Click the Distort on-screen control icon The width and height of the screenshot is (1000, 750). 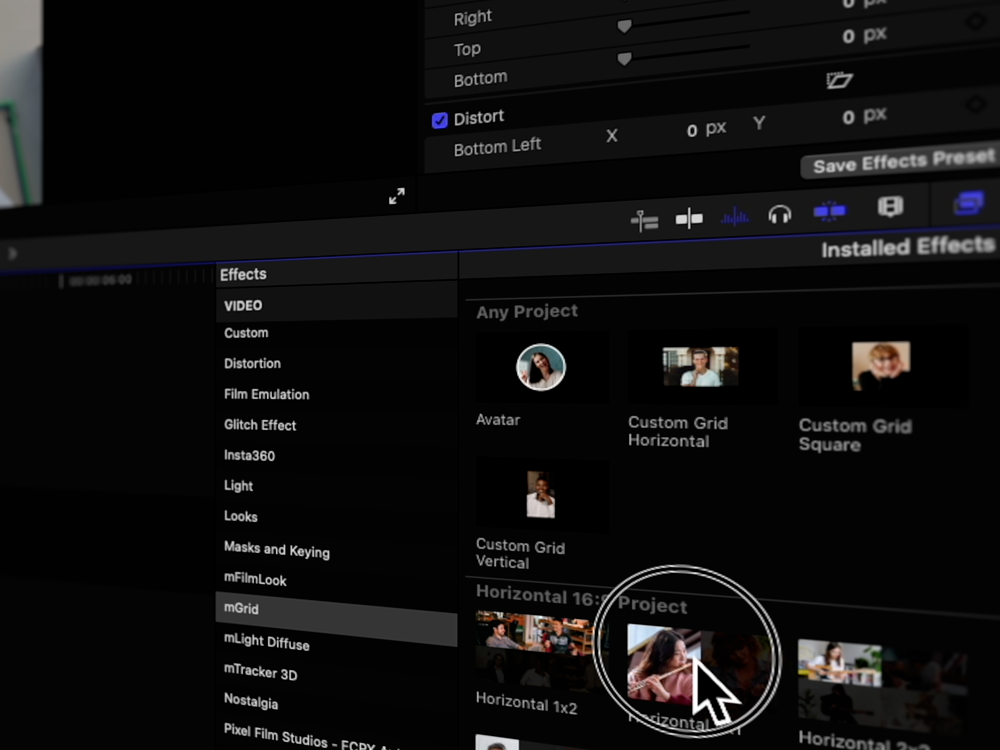pos(839,81)
